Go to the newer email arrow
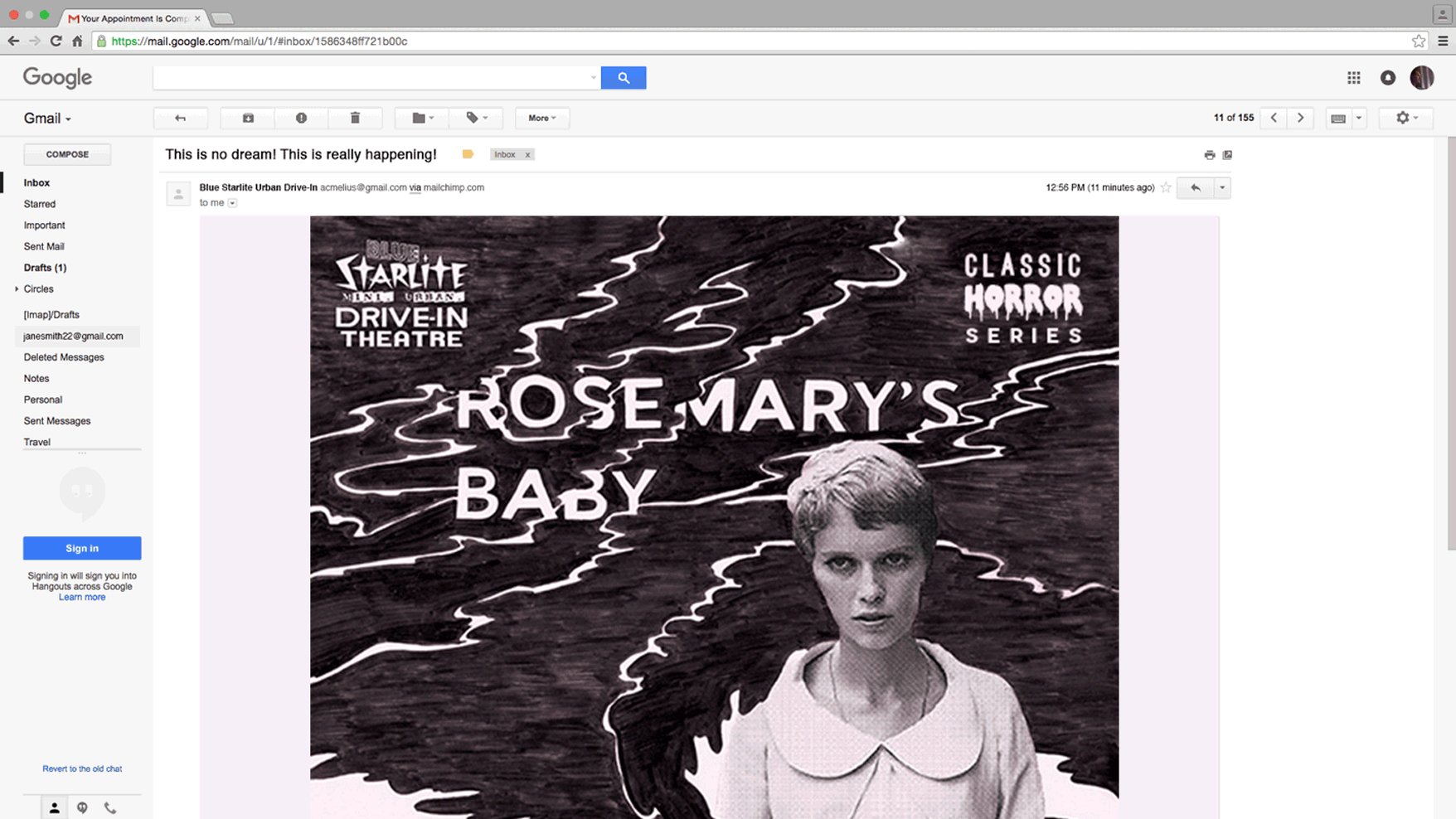1456x819 pixels. [1274, 118]
